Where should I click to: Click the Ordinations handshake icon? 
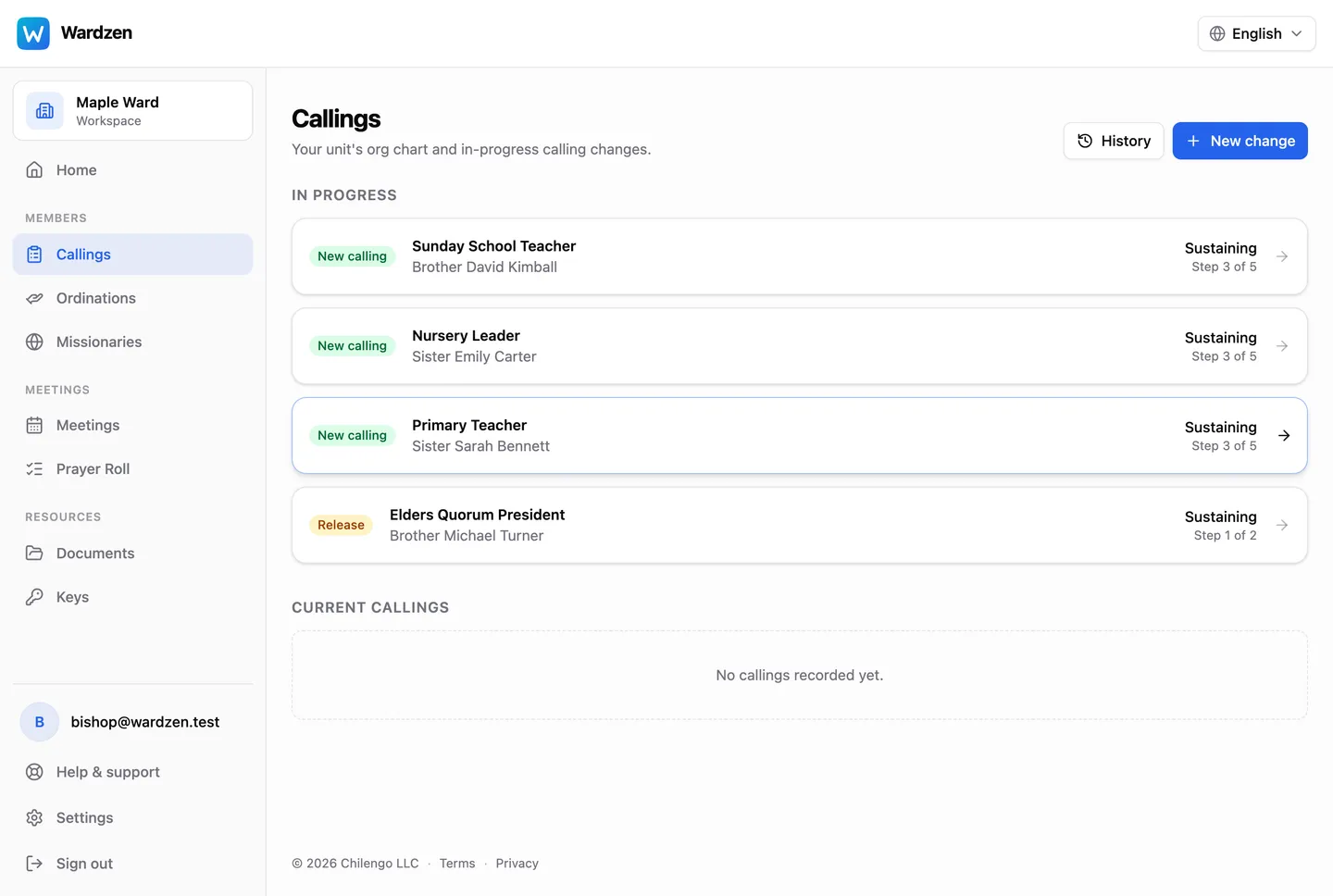click(x=34, y=298)
